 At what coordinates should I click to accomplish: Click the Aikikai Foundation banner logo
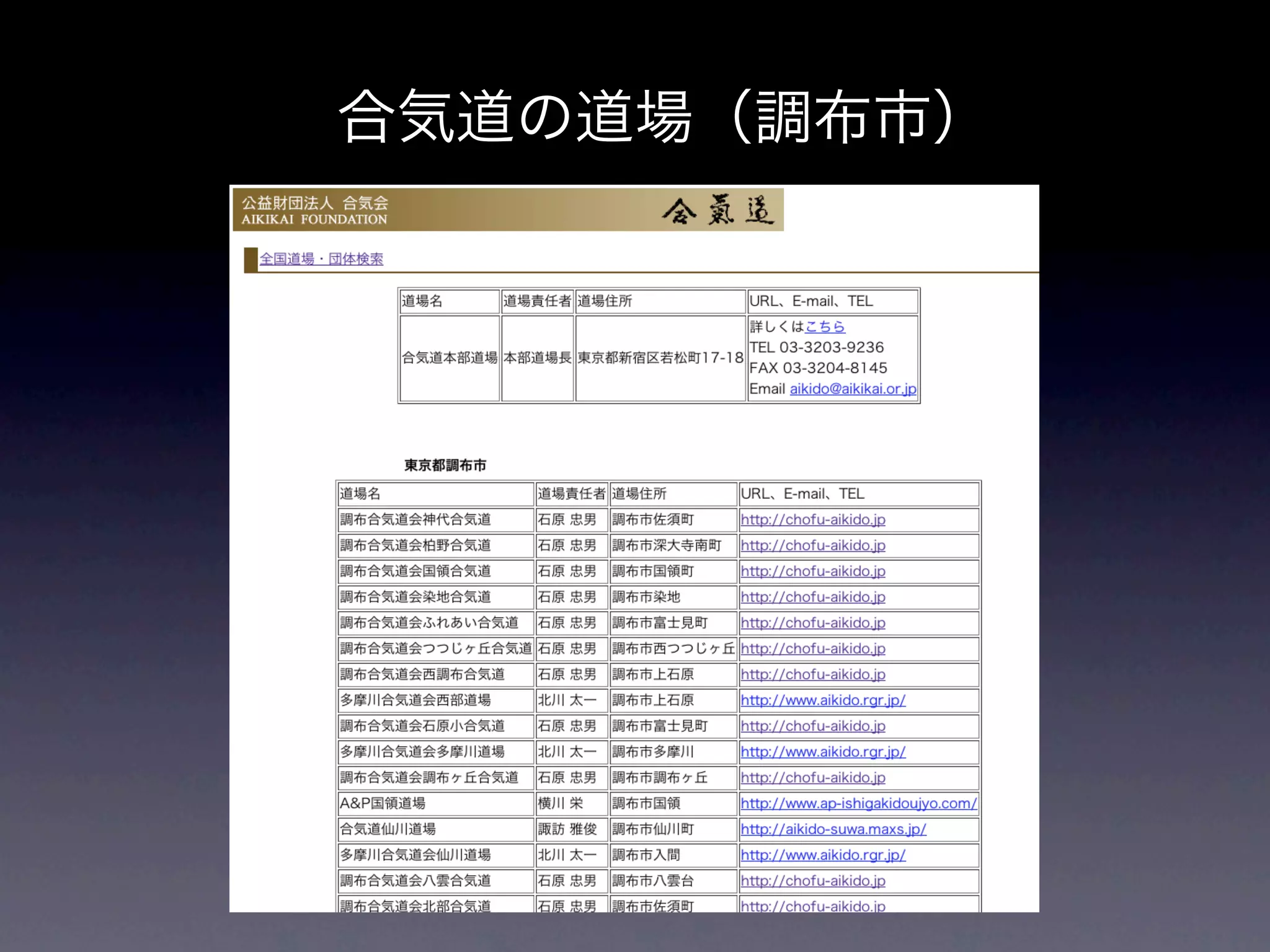(508, 210)
